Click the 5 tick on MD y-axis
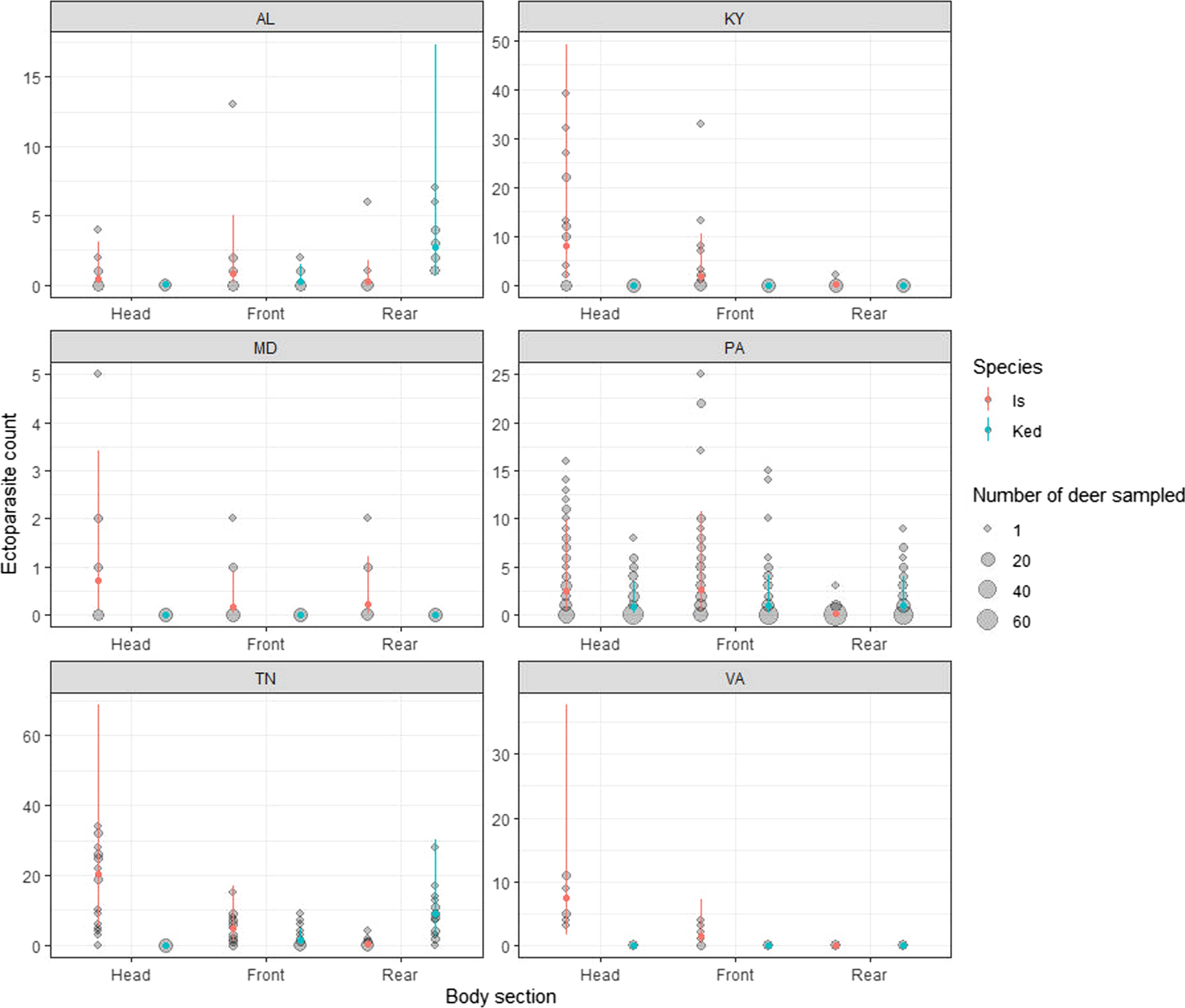The image size is (1185, 1008). click(37, 376)
